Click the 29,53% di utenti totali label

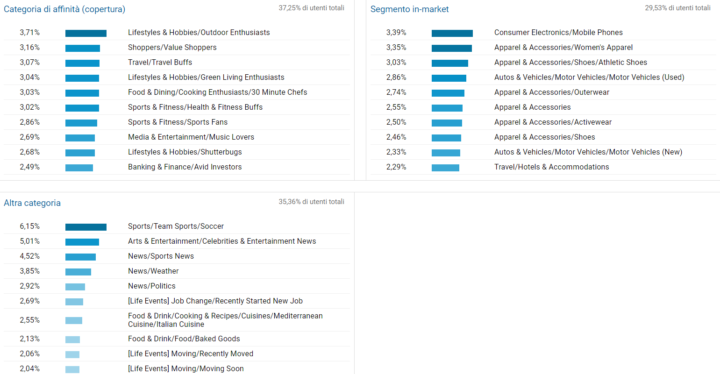(x=678, y=8)
